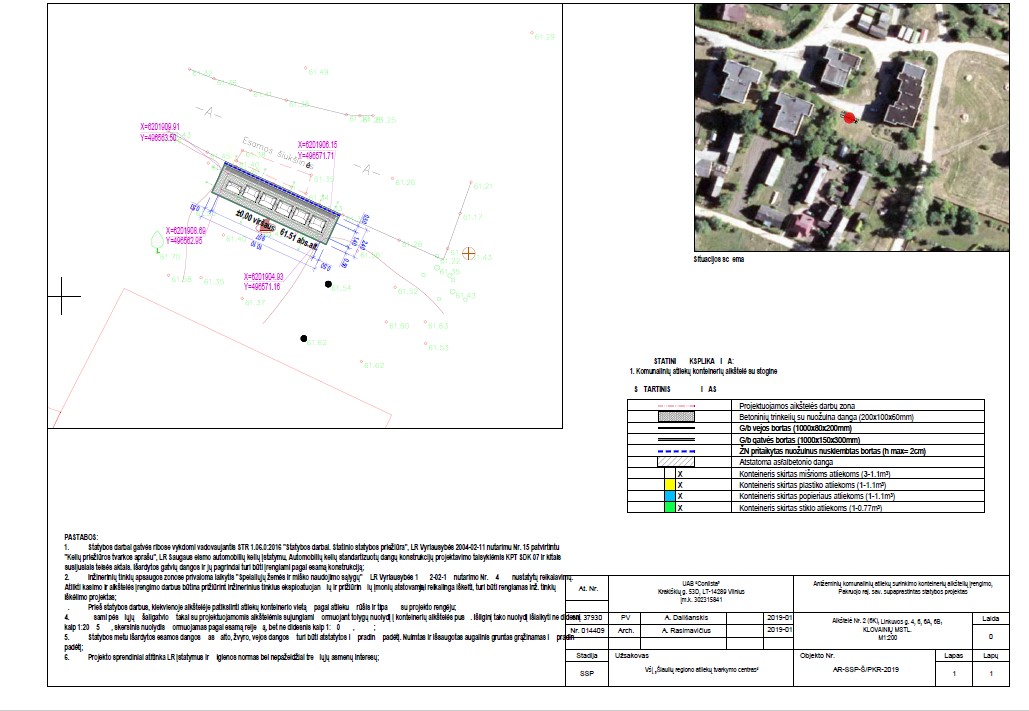Click the blue dashed line legend symbol
Image resolution: width=1029 pixels, height=711 pixels.
(x=676, y=451)
